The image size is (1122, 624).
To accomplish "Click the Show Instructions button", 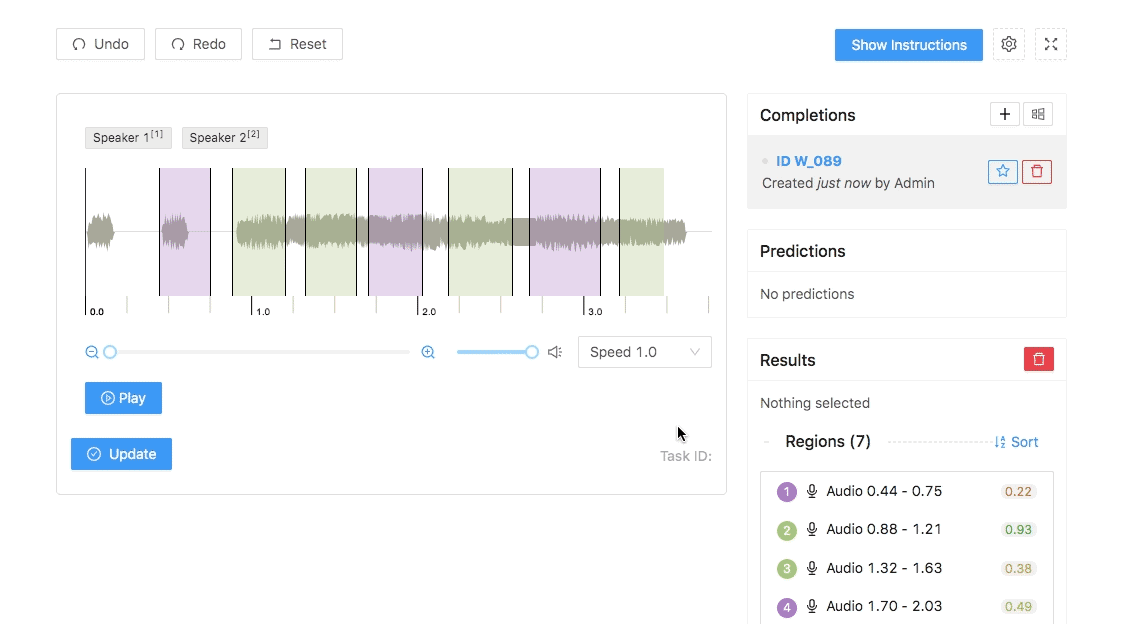I will [908, 45].
